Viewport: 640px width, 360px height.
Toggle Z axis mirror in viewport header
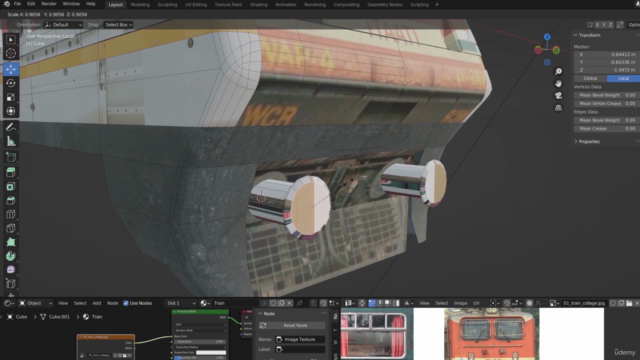point(610,24)
